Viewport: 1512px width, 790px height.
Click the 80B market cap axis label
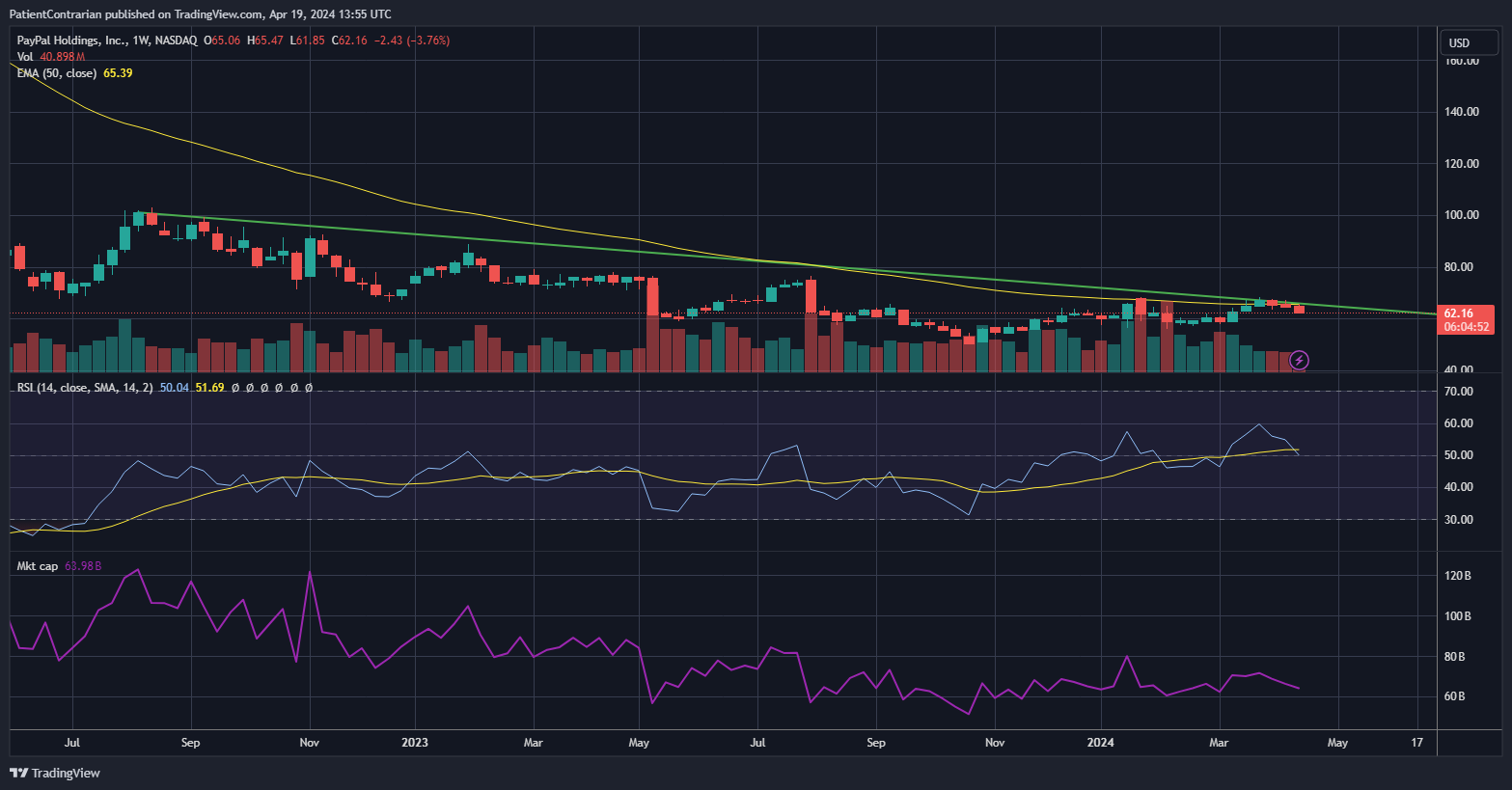1455,657
